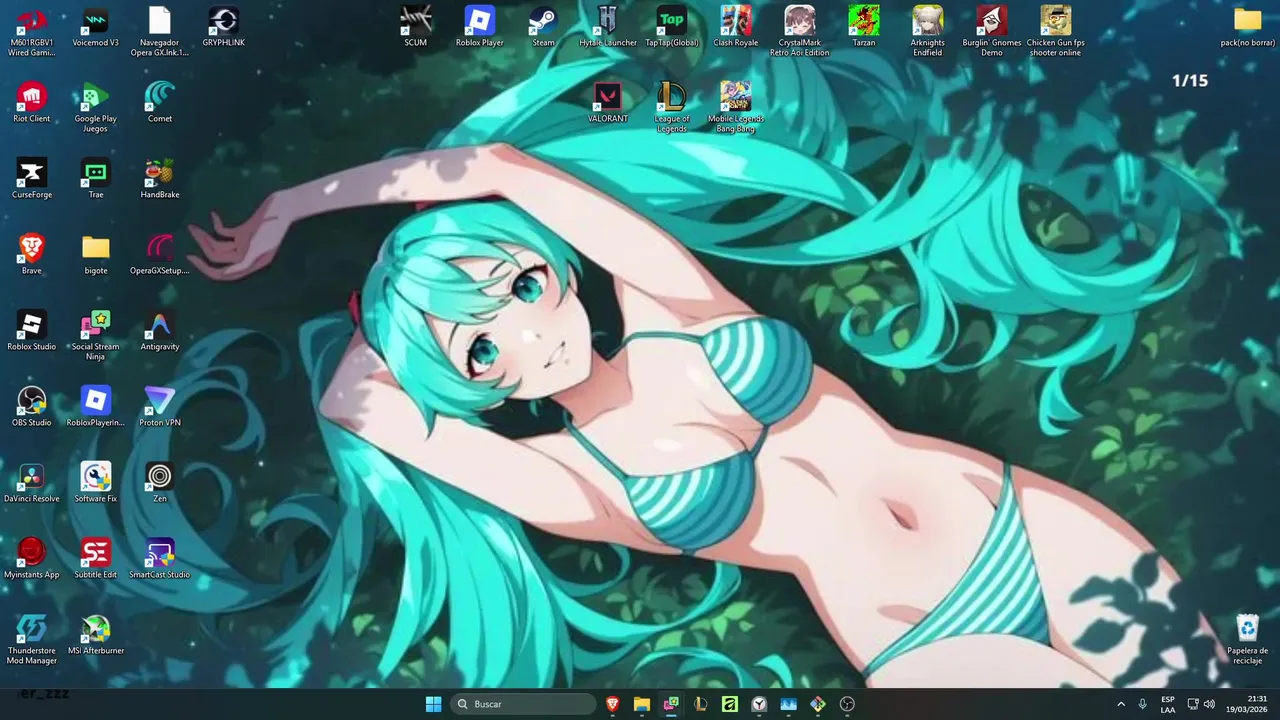The width and height of the screenshot is (1280, 720).
Task: Launch VALORANT desktop shortcut
Action: pyautogui.click(x=608, y=102)
